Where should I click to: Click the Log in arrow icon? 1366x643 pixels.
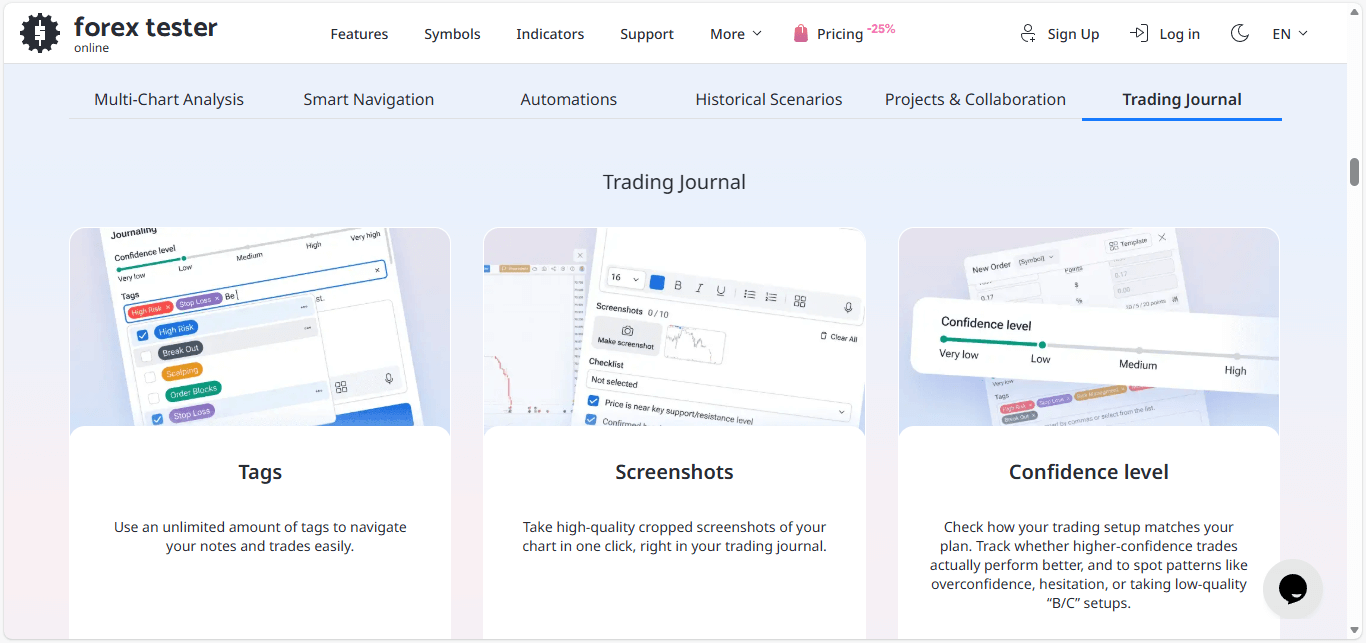1138,33
